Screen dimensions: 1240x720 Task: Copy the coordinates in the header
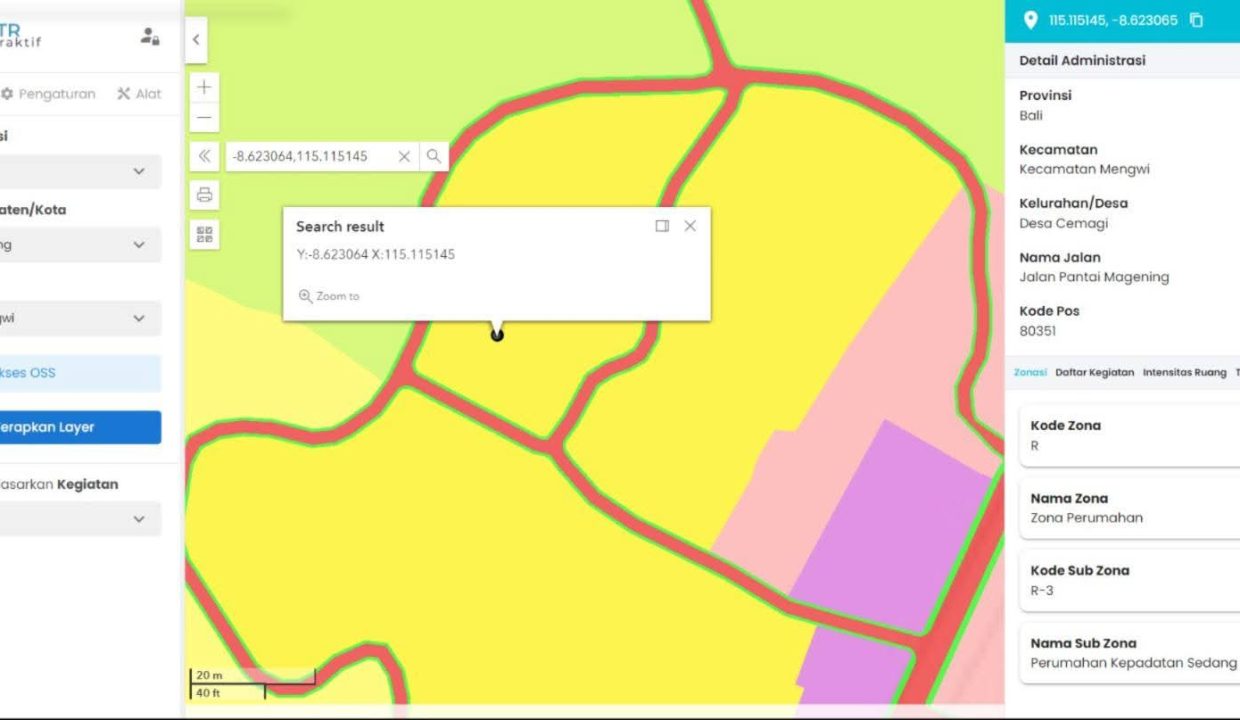pyautogui.click(x=1196, y=20)
